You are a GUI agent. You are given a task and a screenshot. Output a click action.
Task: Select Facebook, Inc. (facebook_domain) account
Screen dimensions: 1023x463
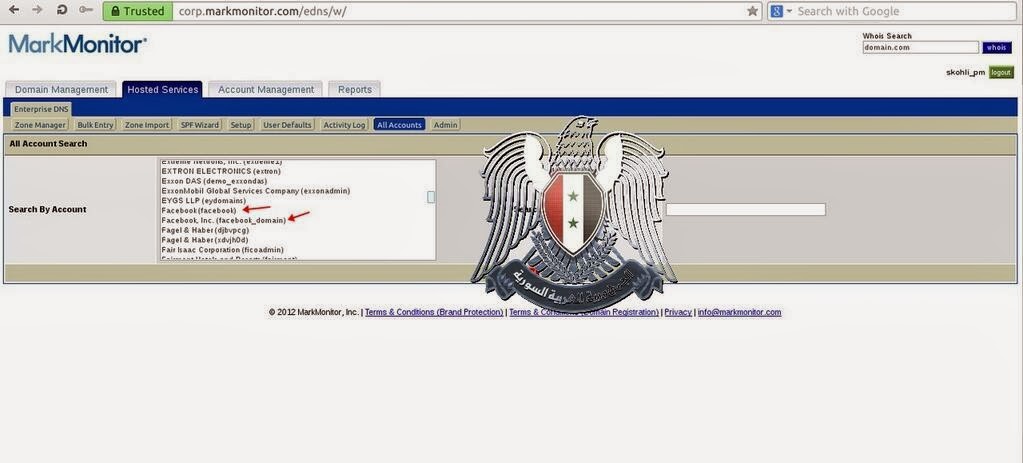click(x=224, y=220)
